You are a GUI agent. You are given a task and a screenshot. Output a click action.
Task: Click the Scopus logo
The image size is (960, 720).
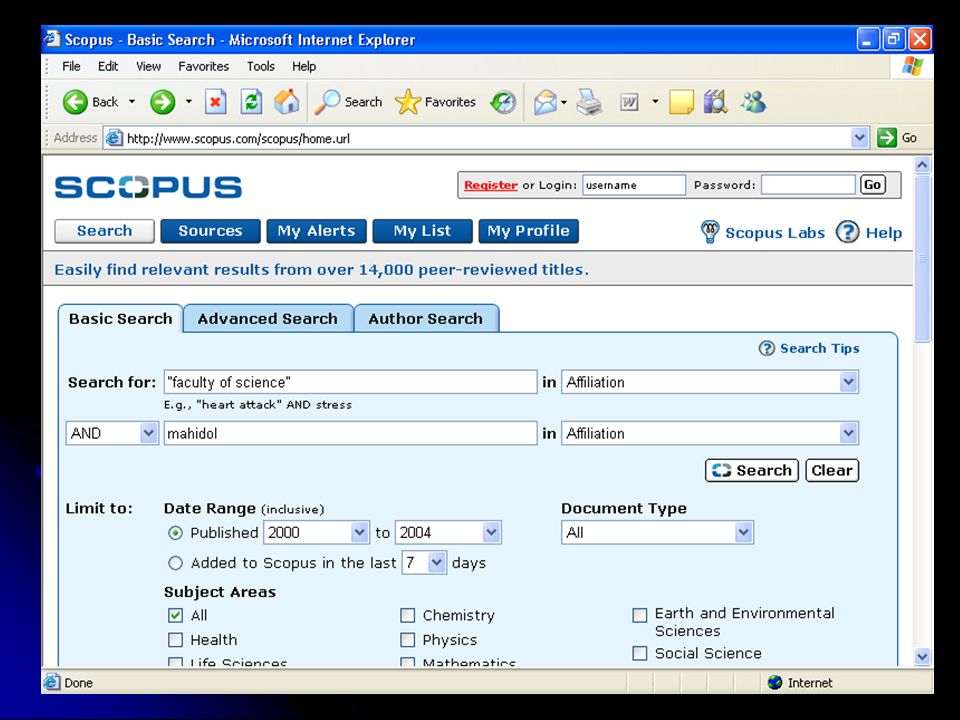pos(148,187)
